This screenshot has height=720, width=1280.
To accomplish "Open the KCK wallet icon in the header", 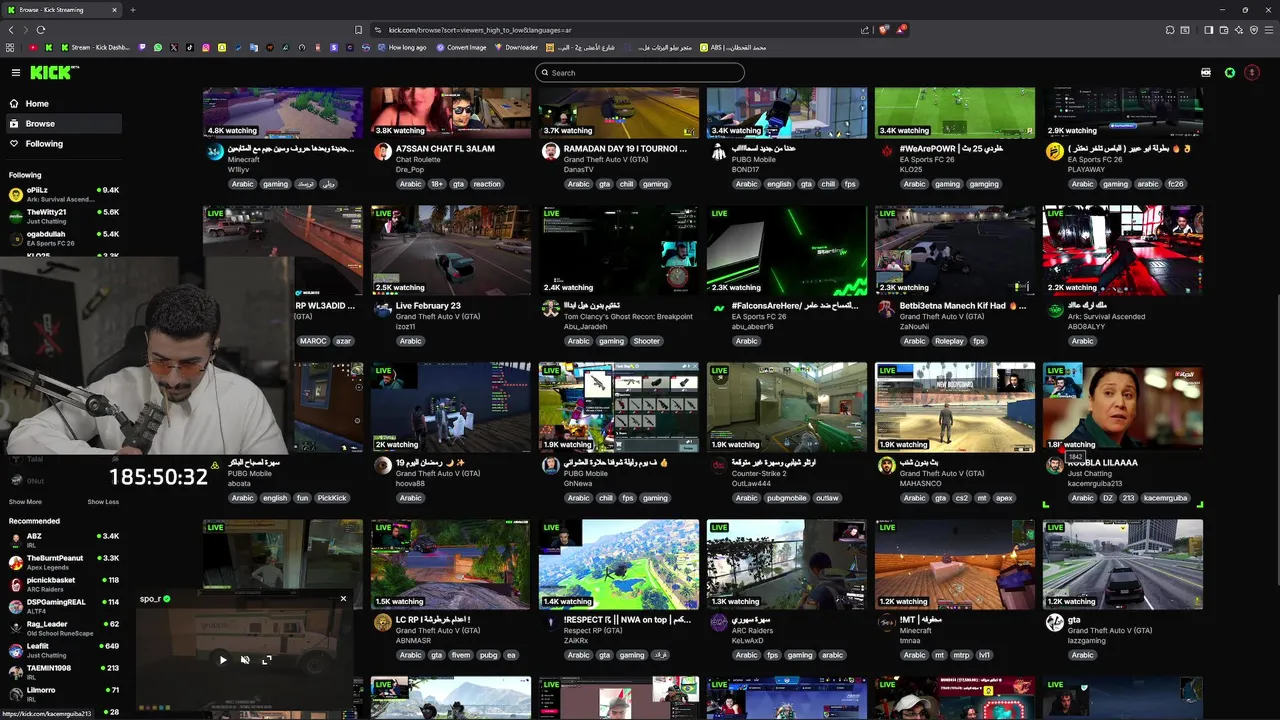I will pos(1206,72).
